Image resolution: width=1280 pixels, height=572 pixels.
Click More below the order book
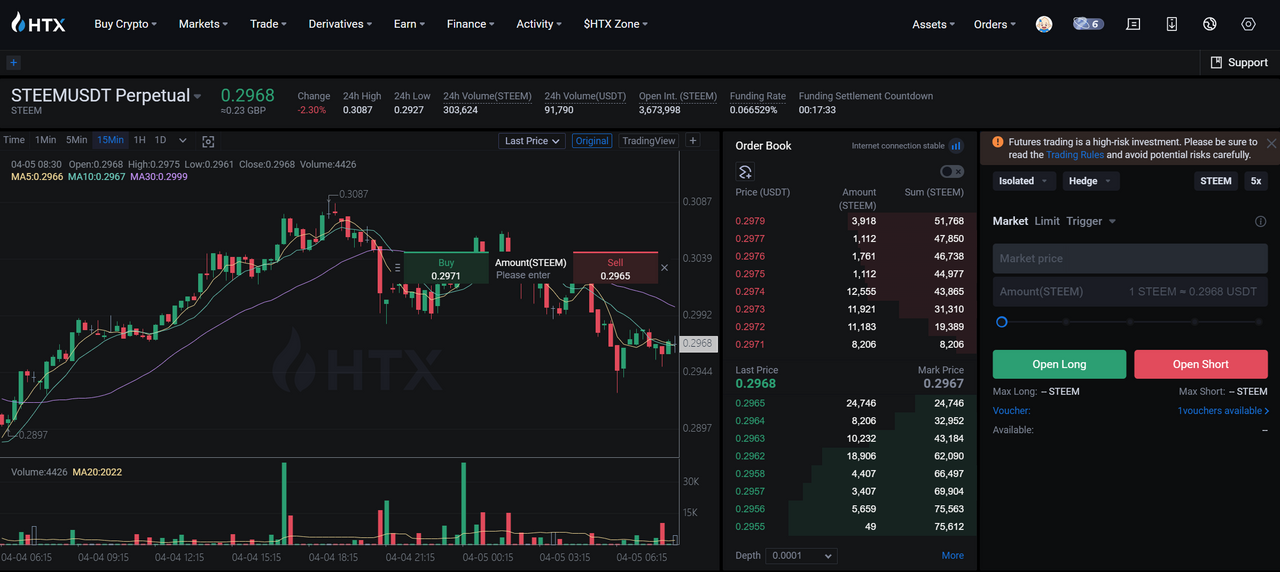953,555
